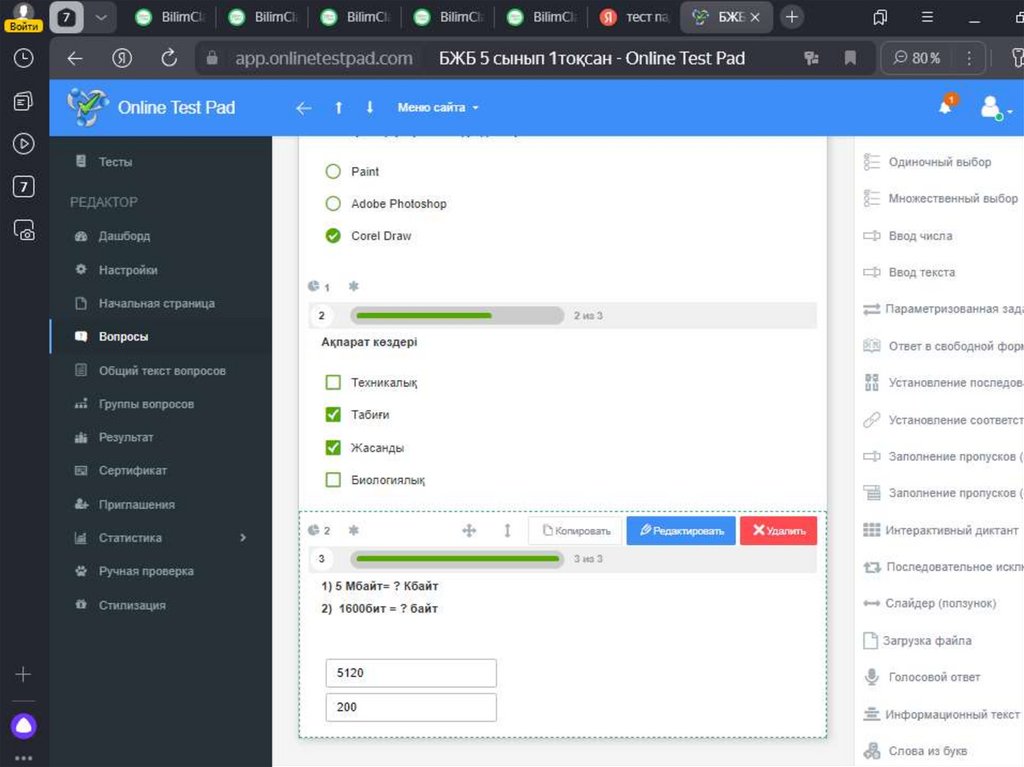Viewport: 1024px width, 767px height.
Task: Add an Интерактивный диктант question type
Action: click(x=940, y=530)
